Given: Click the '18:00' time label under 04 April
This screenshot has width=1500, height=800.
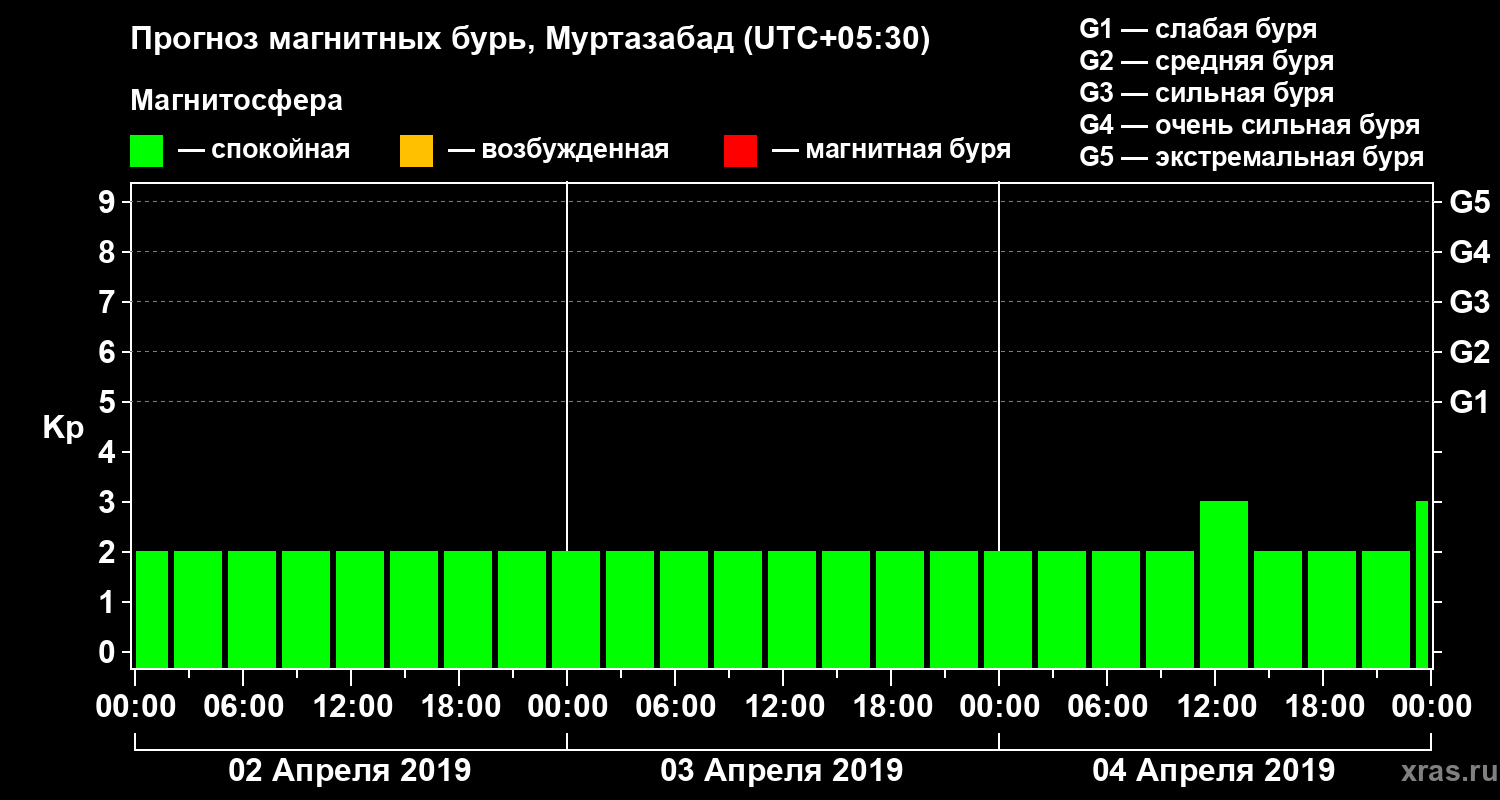Looking at the screenshot, I should 1324,707.
